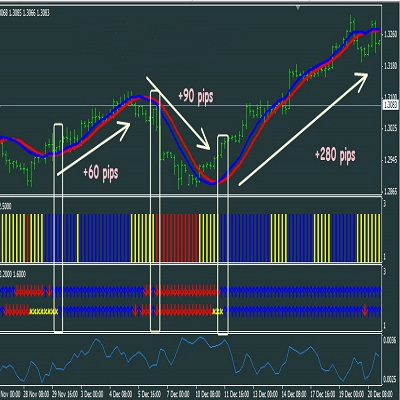The image size is (400, 400).
Task: Click the red block of histogram bars
Action: [177, 238]
